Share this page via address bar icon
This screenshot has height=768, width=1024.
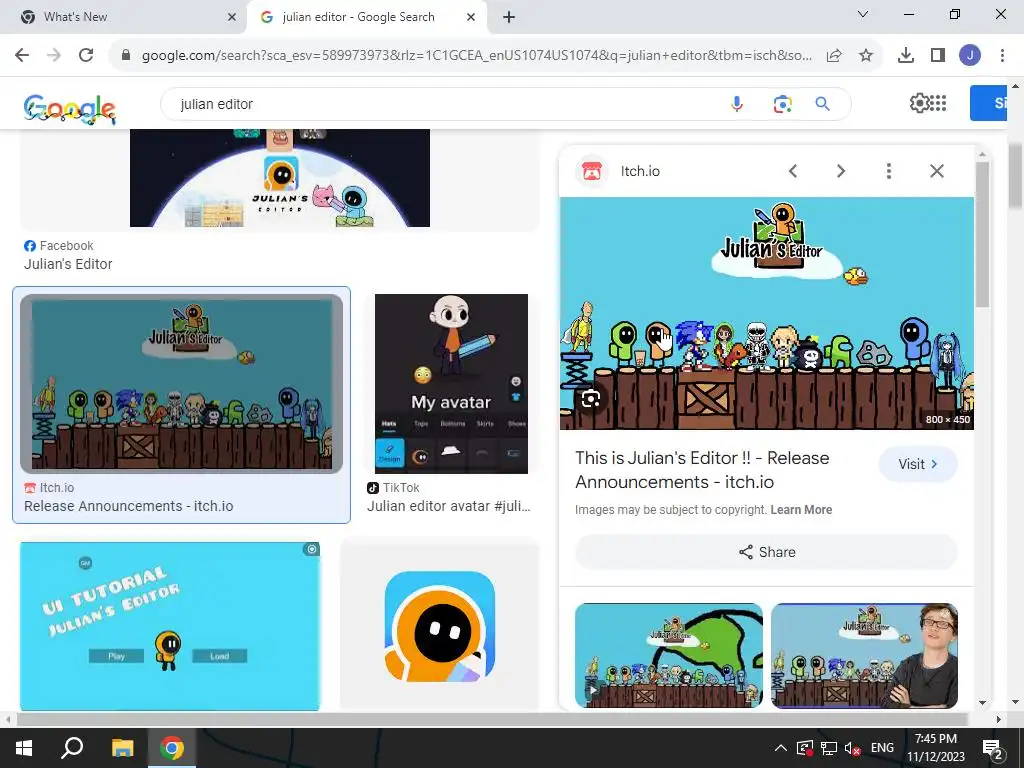click(834, 56)
